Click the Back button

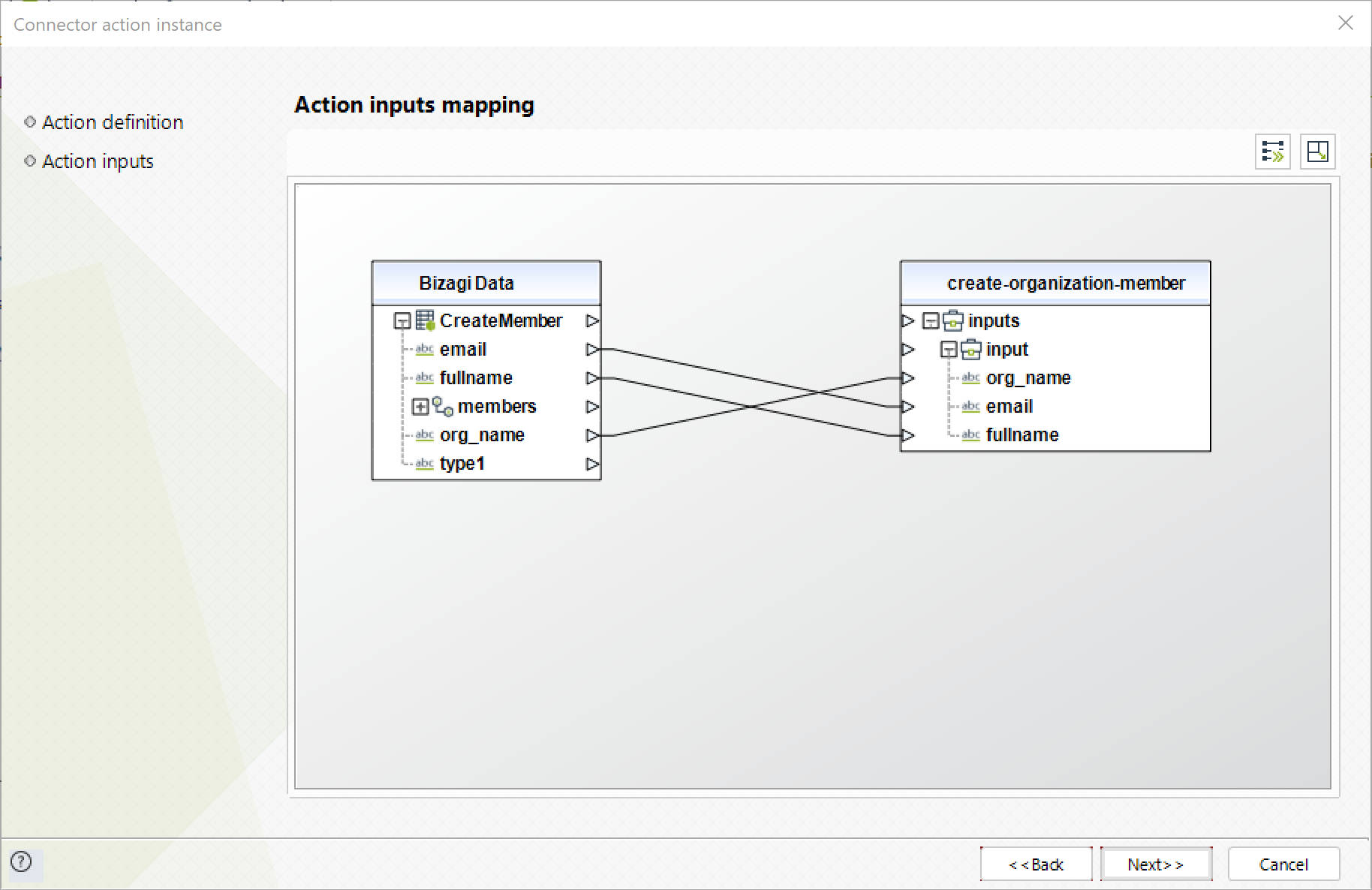pyautogui.click(x=1036, y=864)
